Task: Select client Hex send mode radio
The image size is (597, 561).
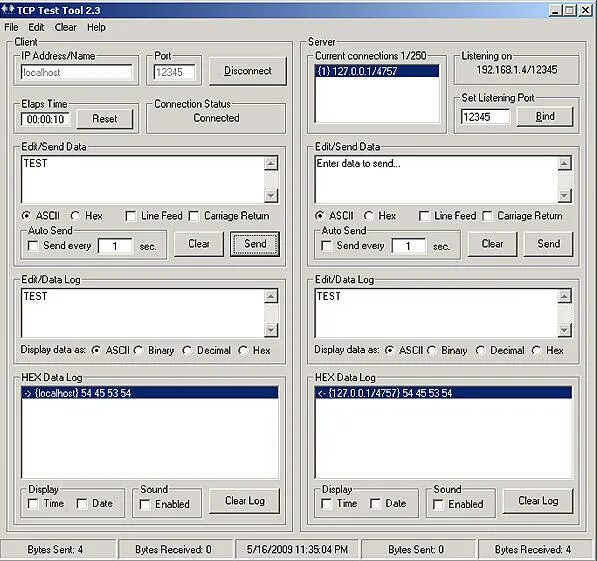Action: coord(75,216)
